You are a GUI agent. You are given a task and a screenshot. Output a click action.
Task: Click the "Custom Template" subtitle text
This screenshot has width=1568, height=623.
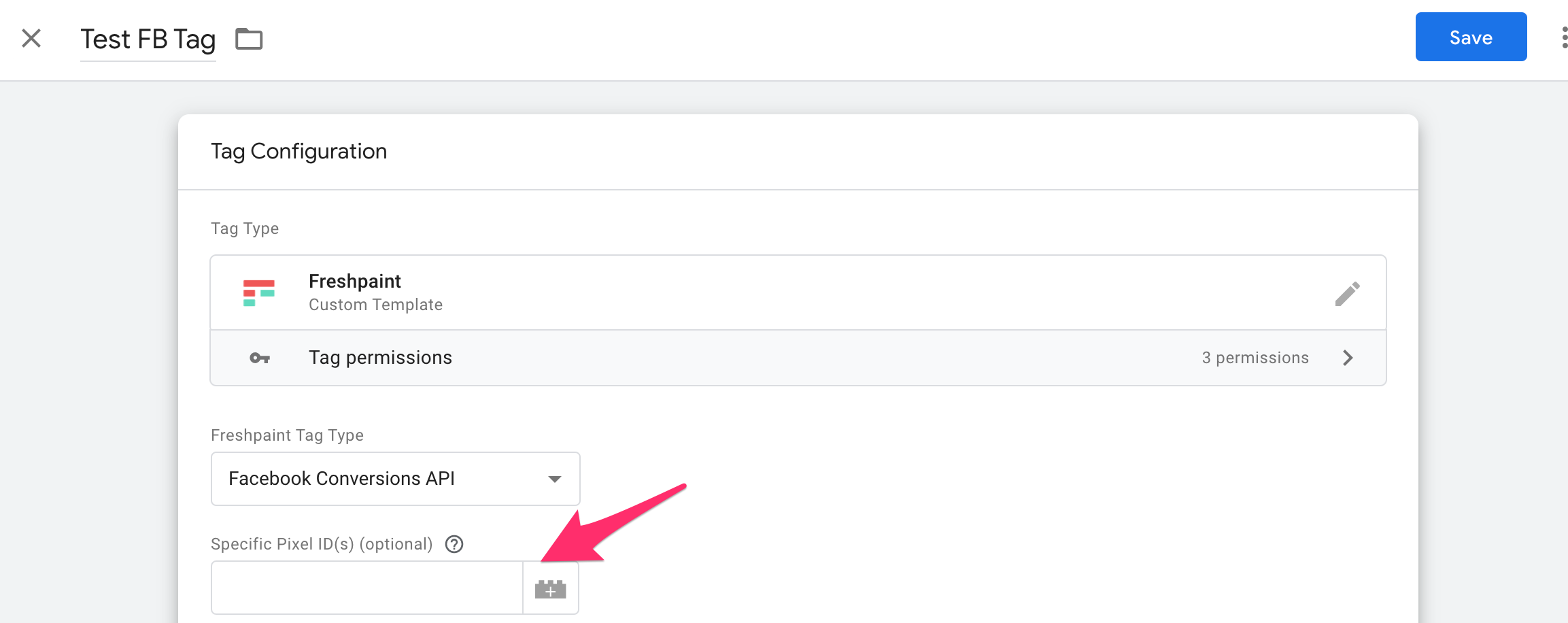[375, 305]
